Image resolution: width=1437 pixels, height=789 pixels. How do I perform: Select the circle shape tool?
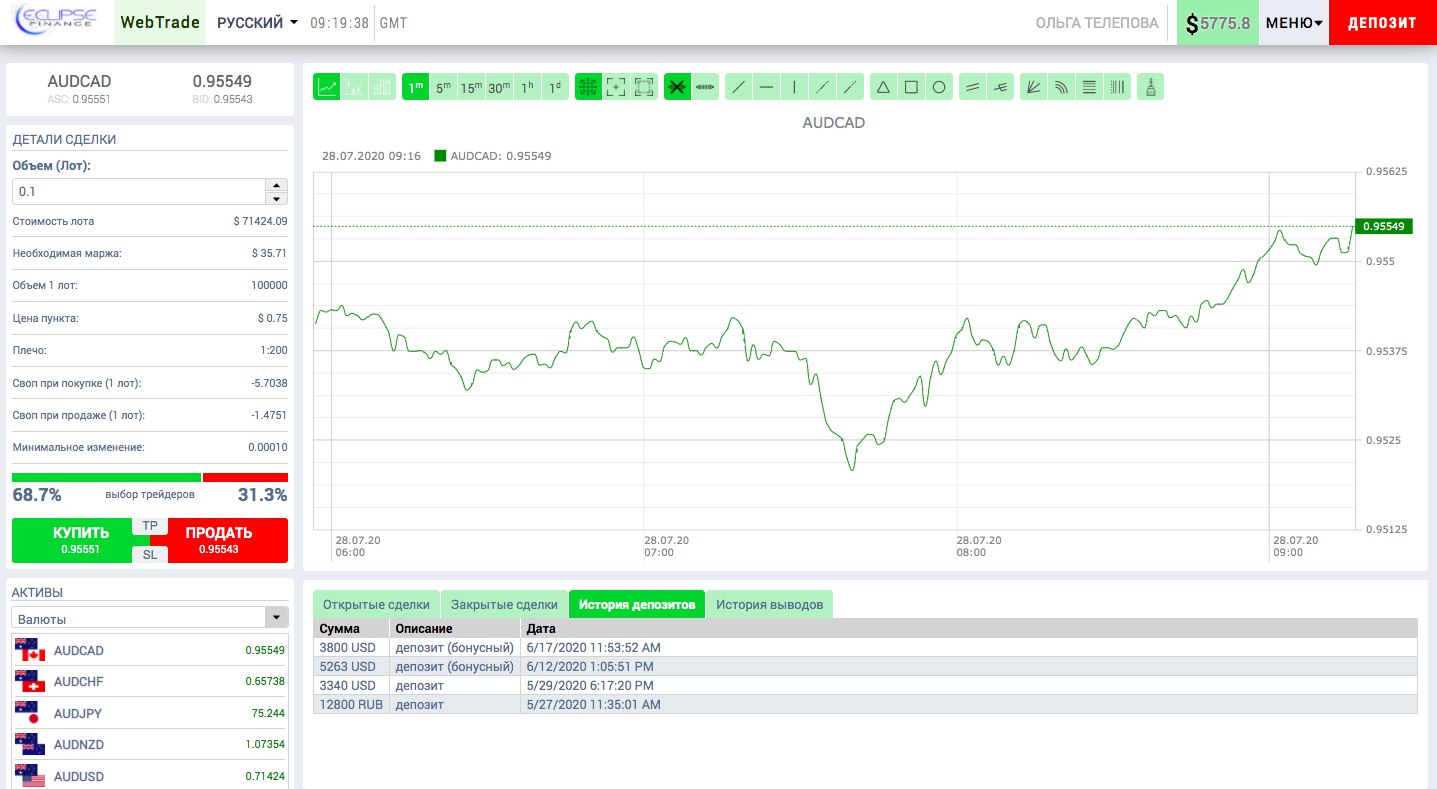[x=940, y=87]
